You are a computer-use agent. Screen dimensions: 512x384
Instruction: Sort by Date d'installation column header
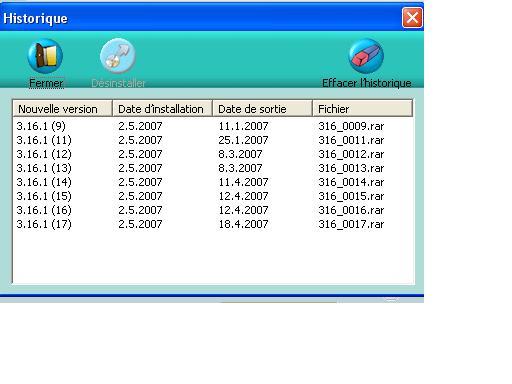point(162,108)
